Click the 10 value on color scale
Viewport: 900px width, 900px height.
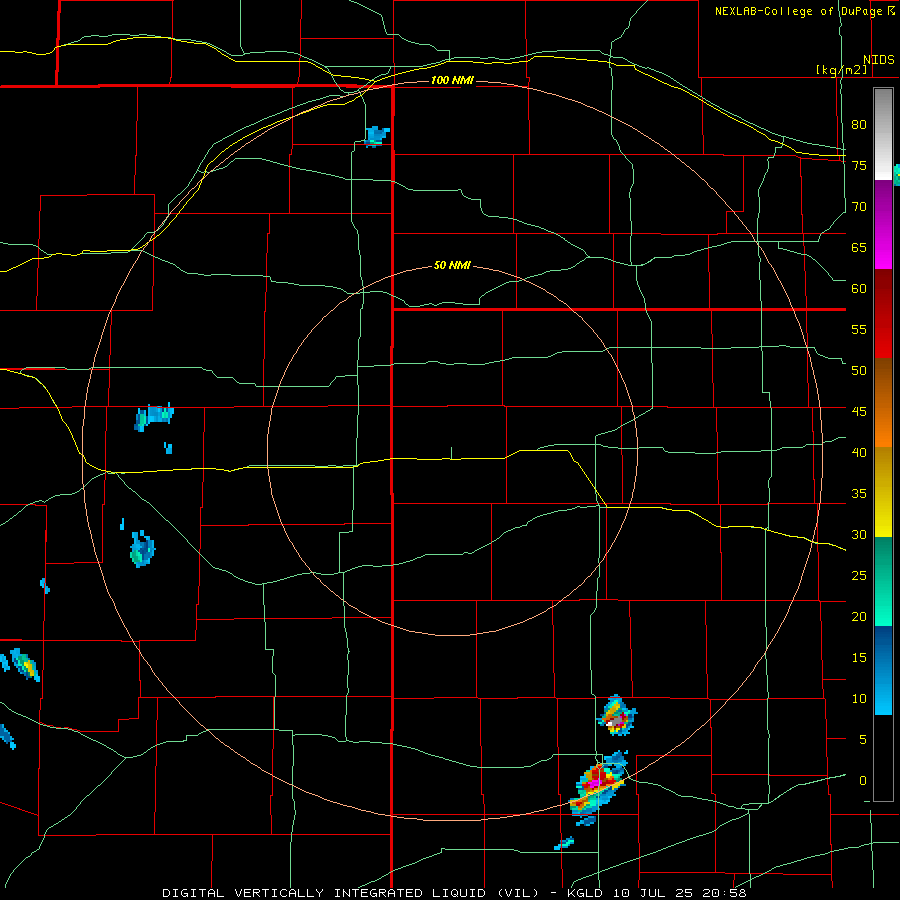tap(859, 699)
